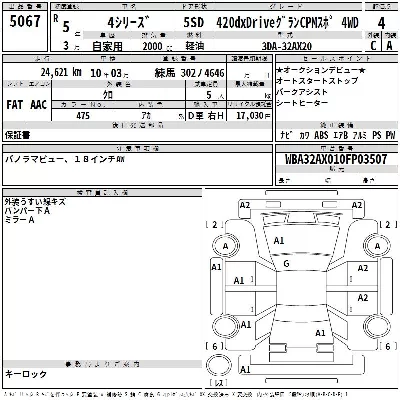This screenshot has height=400, width=400.
Task: Click the A1 mark on the rear bumper
Action: [245, 369]
